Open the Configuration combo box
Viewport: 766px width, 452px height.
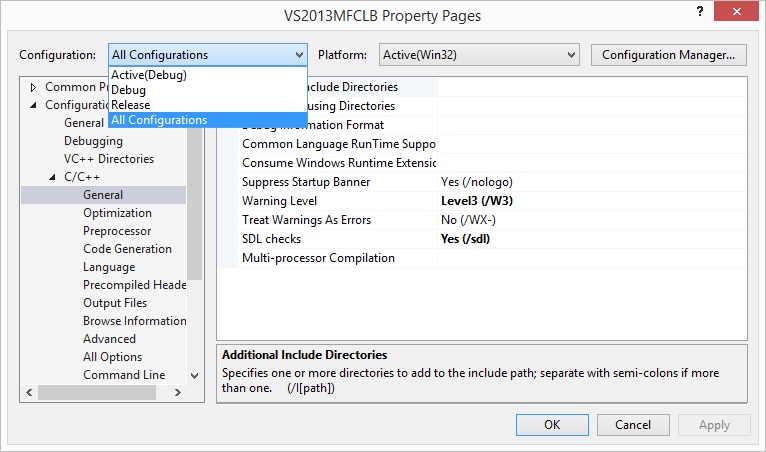208,55
